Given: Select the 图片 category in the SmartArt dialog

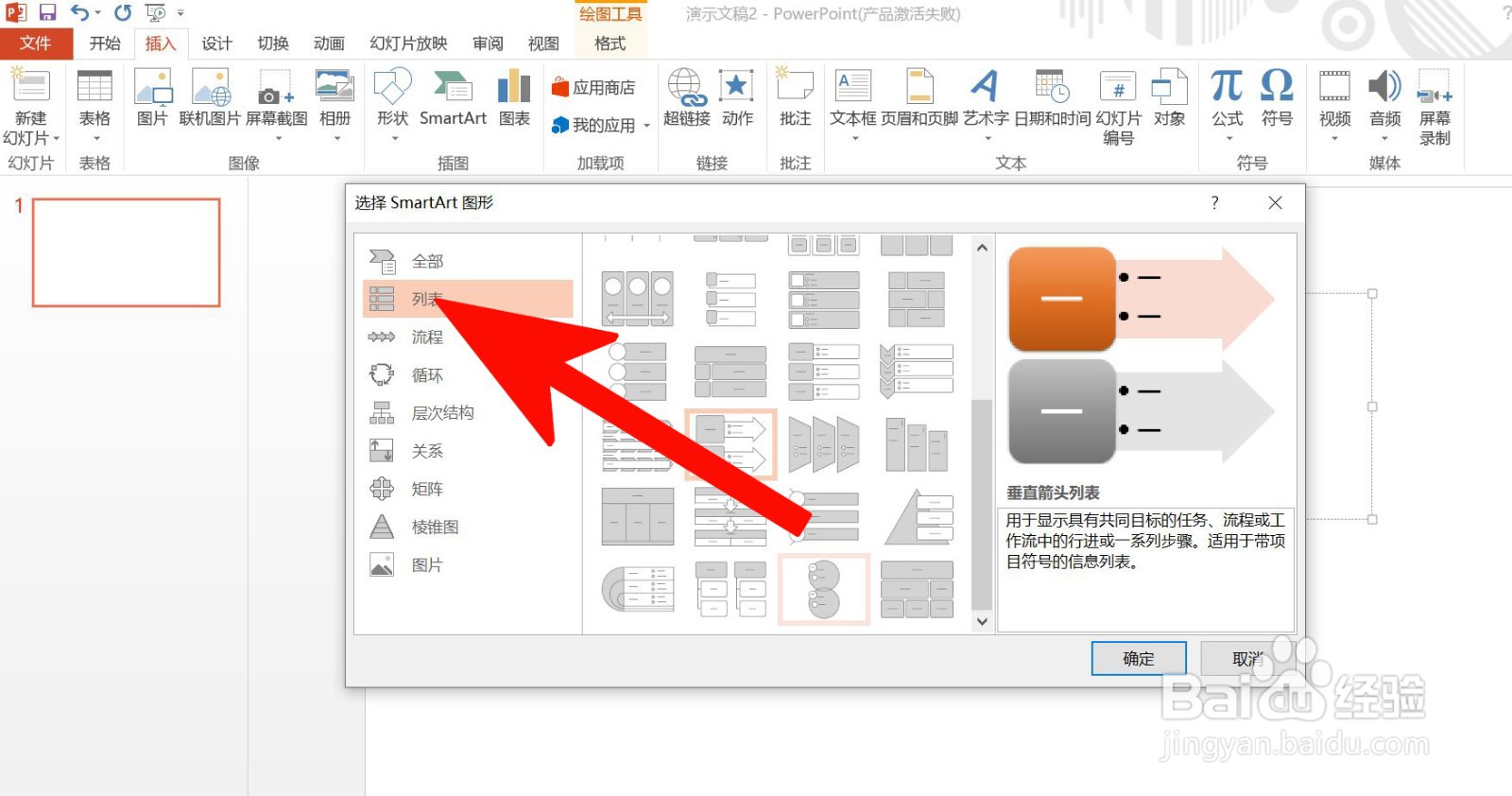Looking at the screenshot, I should tap(469, 564).
